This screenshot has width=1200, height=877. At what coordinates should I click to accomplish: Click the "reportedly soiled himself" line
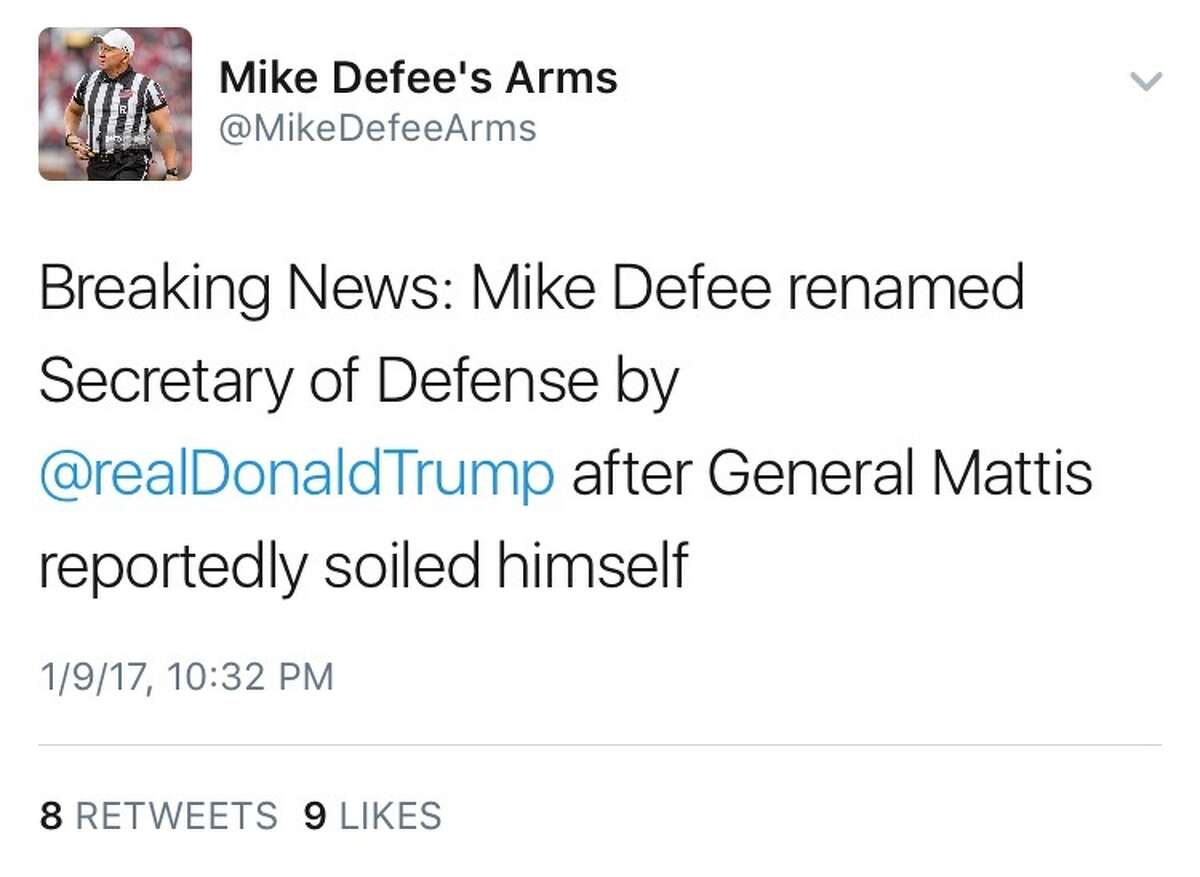pos(364,567)
